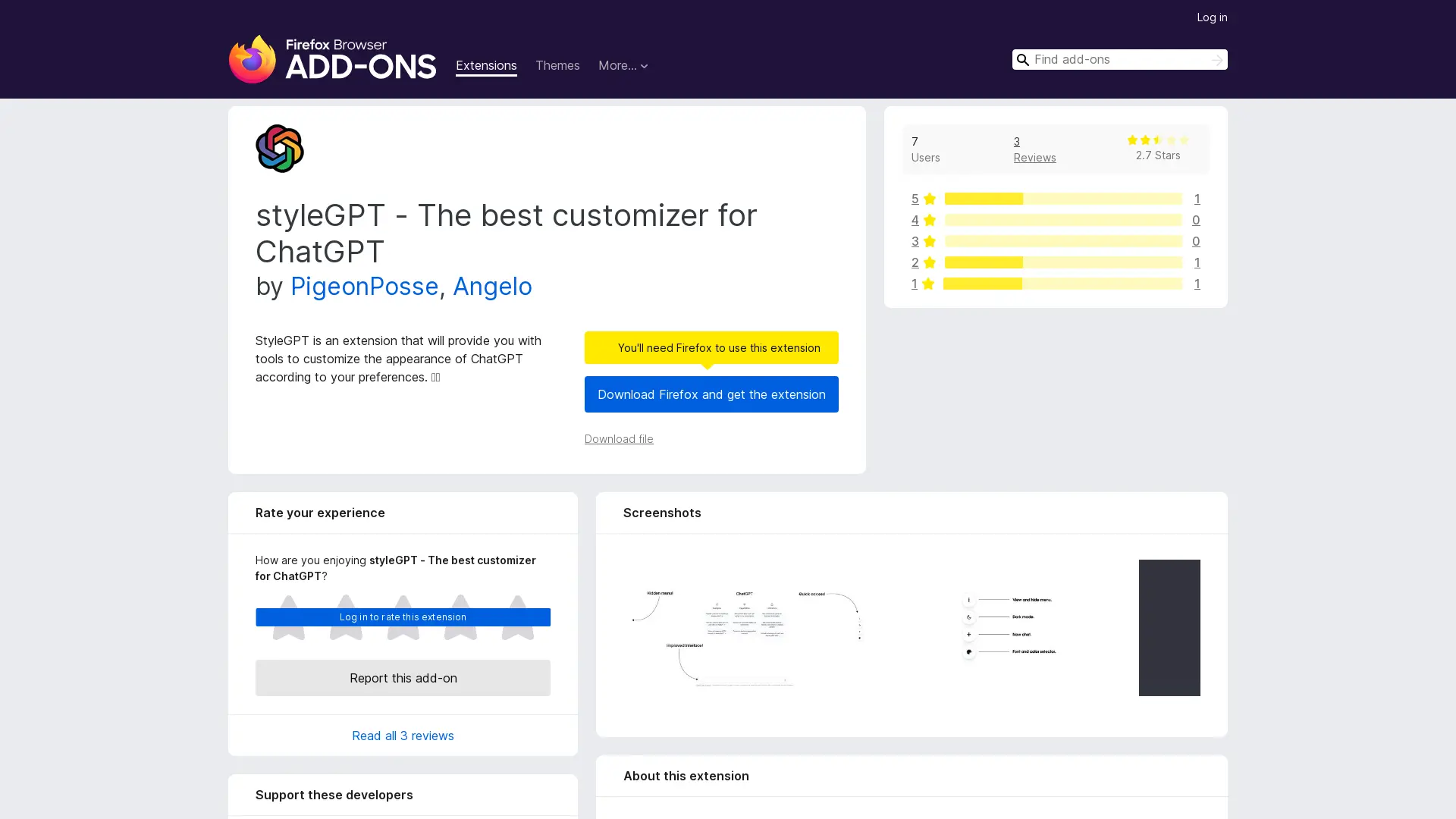This screenshot has height=819, width=1456.
Task: Click the search submit arrow icon
Action: coord(1216,59)
